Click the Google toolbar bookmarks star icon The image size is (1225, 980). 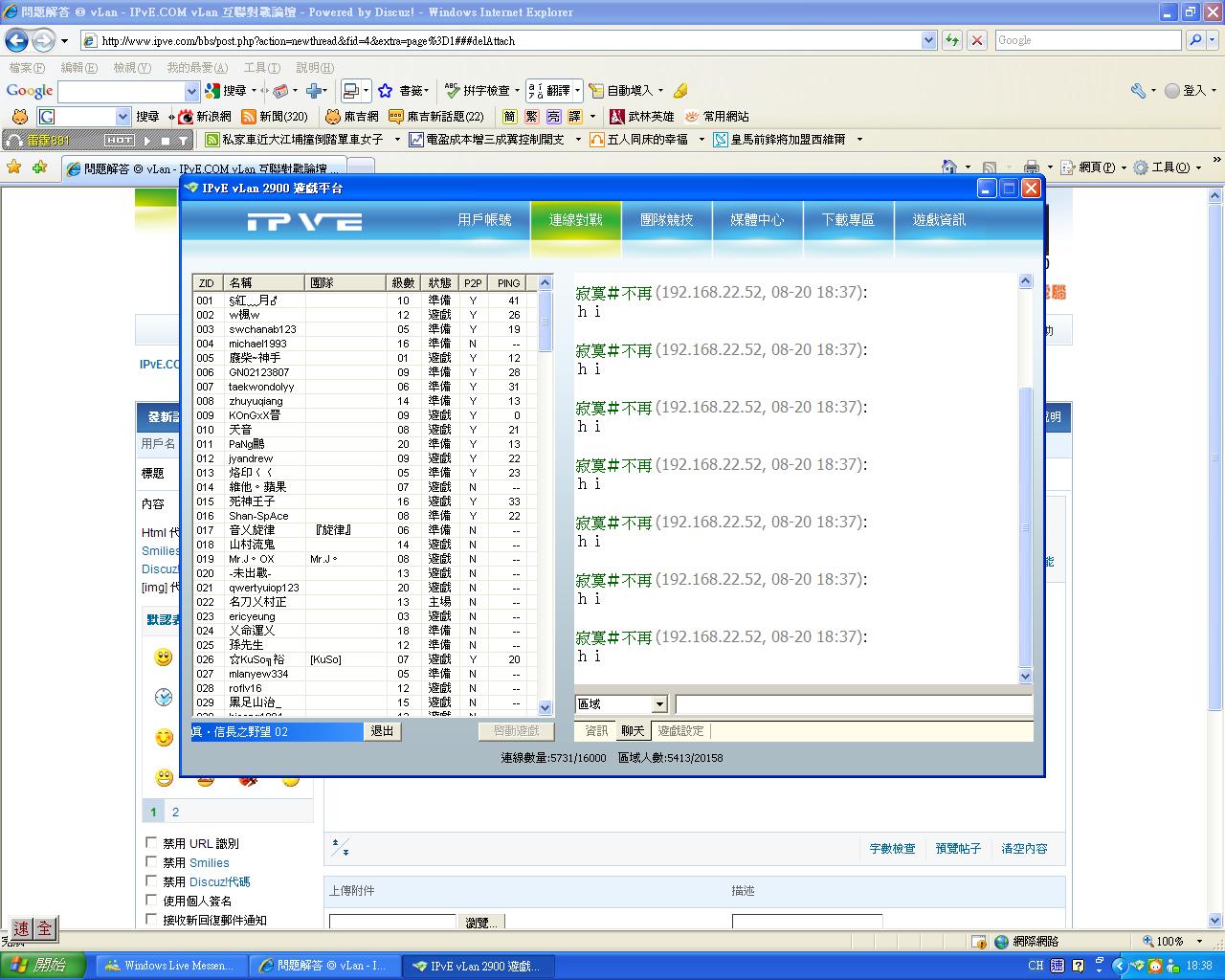pos(385,91)
